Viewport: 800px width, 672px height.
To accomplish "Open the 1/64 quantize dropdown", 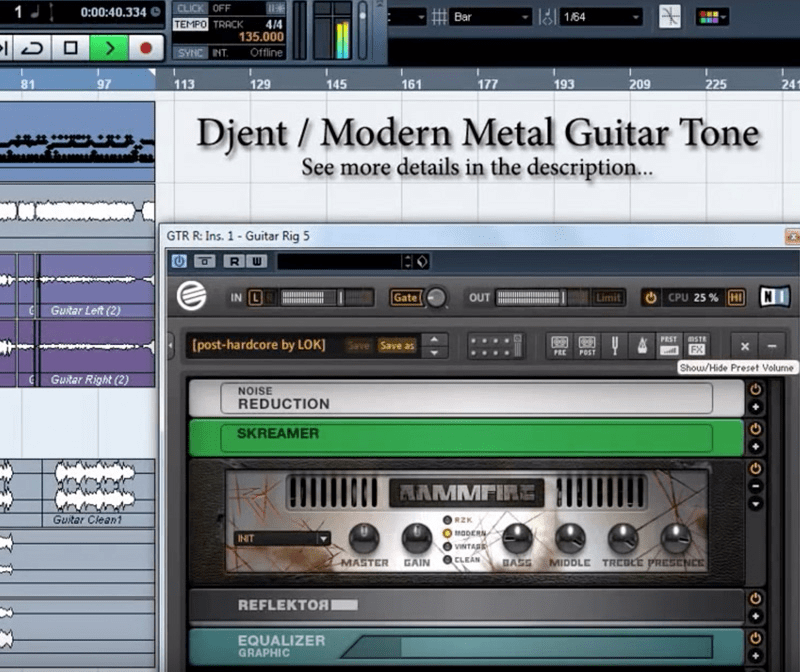I will pyautogui.click(x=601, y=17).
